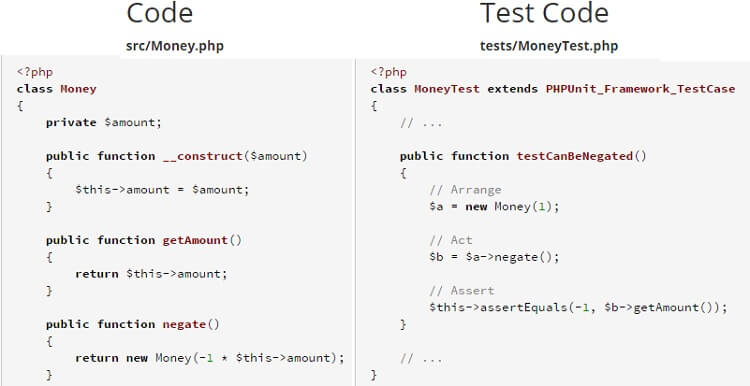Click the return new Money line
Viewport: 750px width, 386px height.
click(x=210, y=358)
